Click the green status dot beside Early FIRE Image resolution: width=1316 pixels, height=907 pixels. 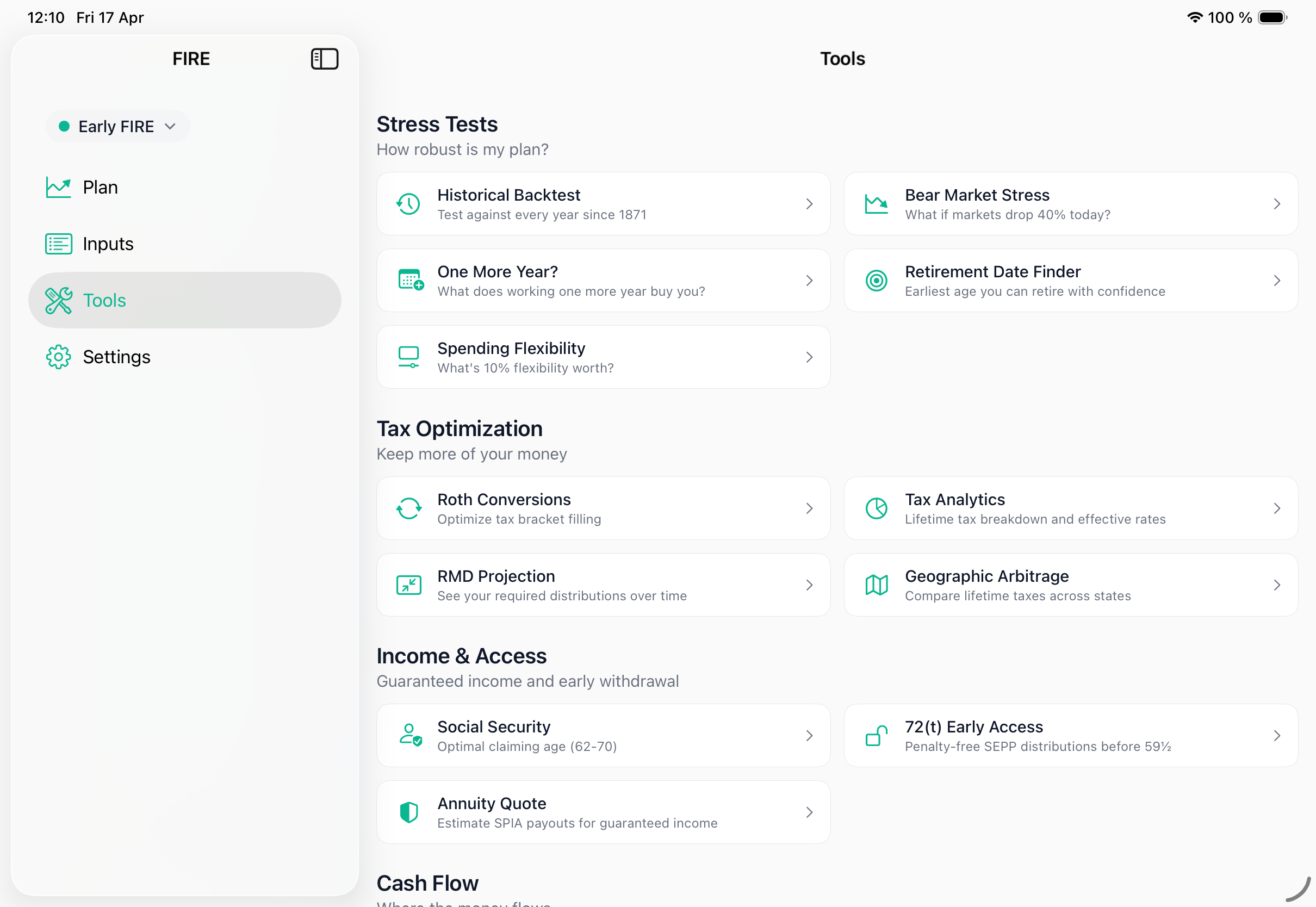point(64,126)
